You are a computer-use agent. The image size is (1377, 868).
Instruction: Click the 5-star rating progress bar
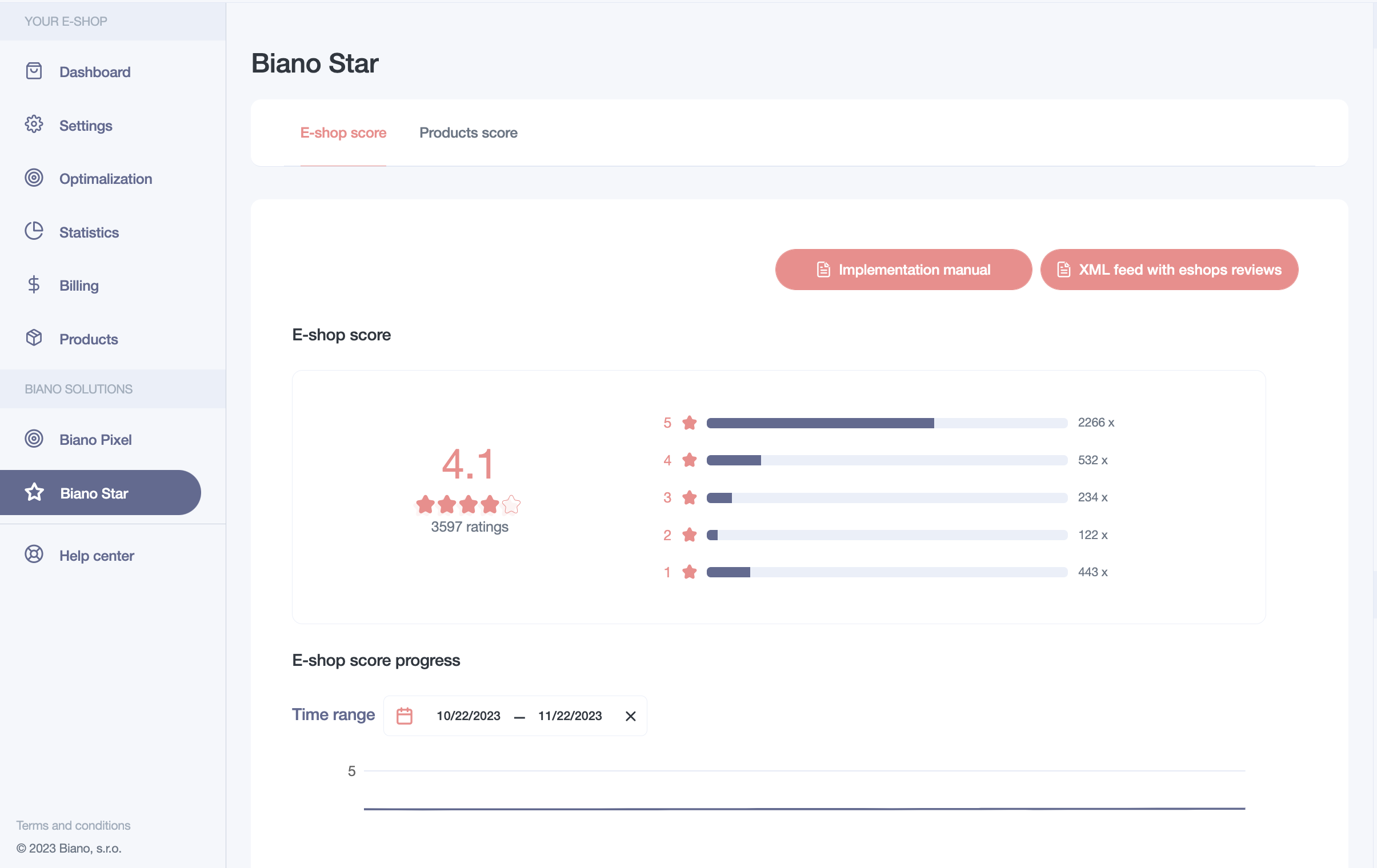click(x=887, y=423)
